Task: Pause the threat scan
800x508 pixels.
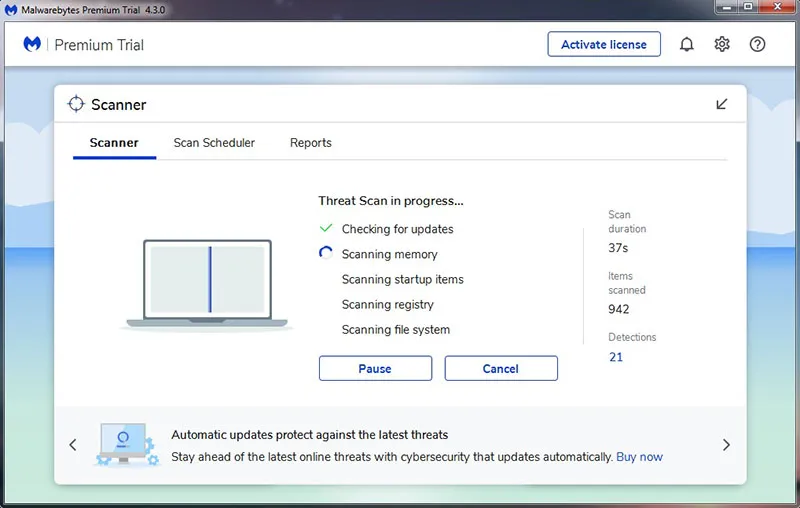Action: tap(375, 368)
